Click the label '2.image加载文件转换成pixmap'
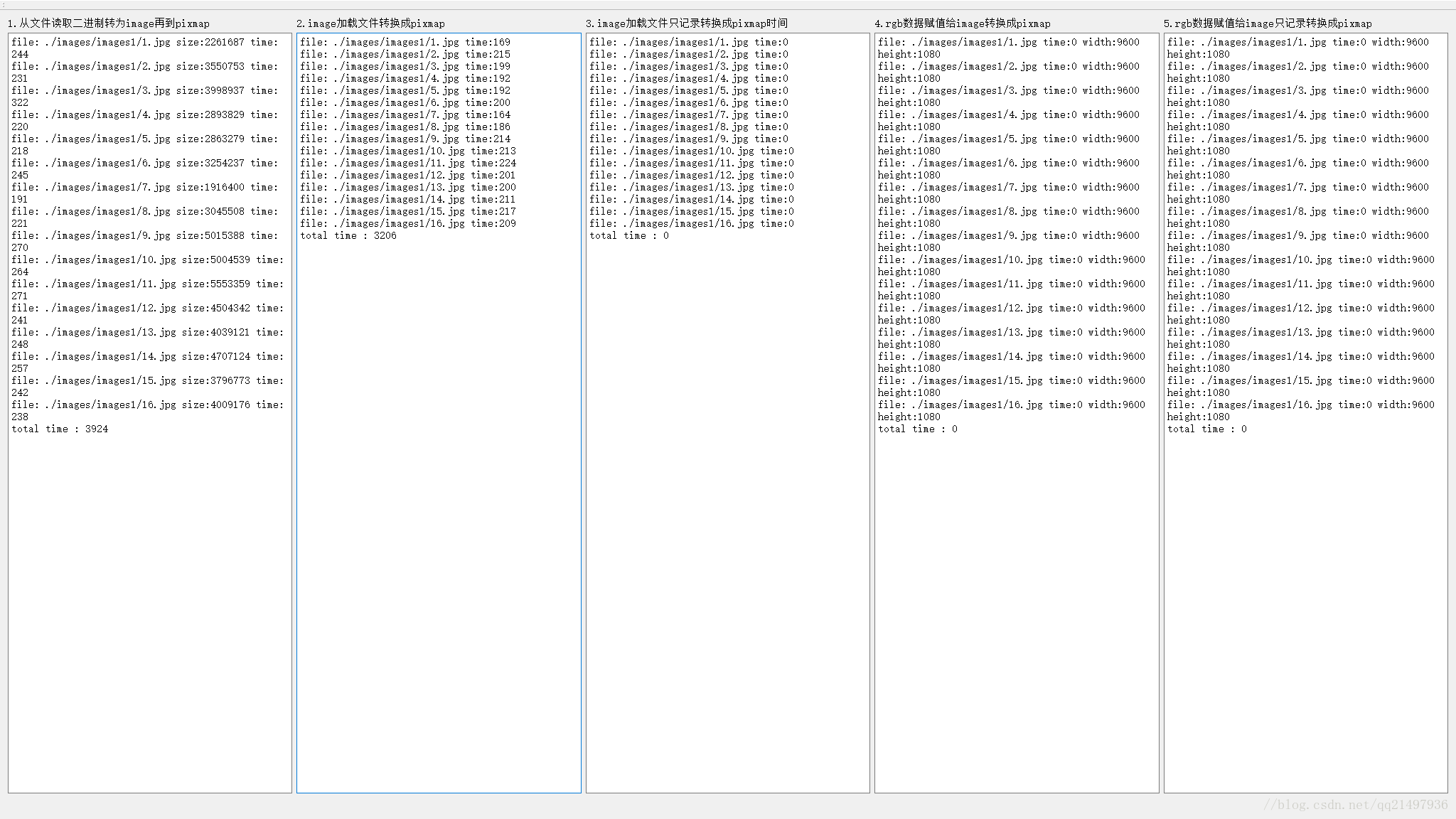 click(370, 23)
